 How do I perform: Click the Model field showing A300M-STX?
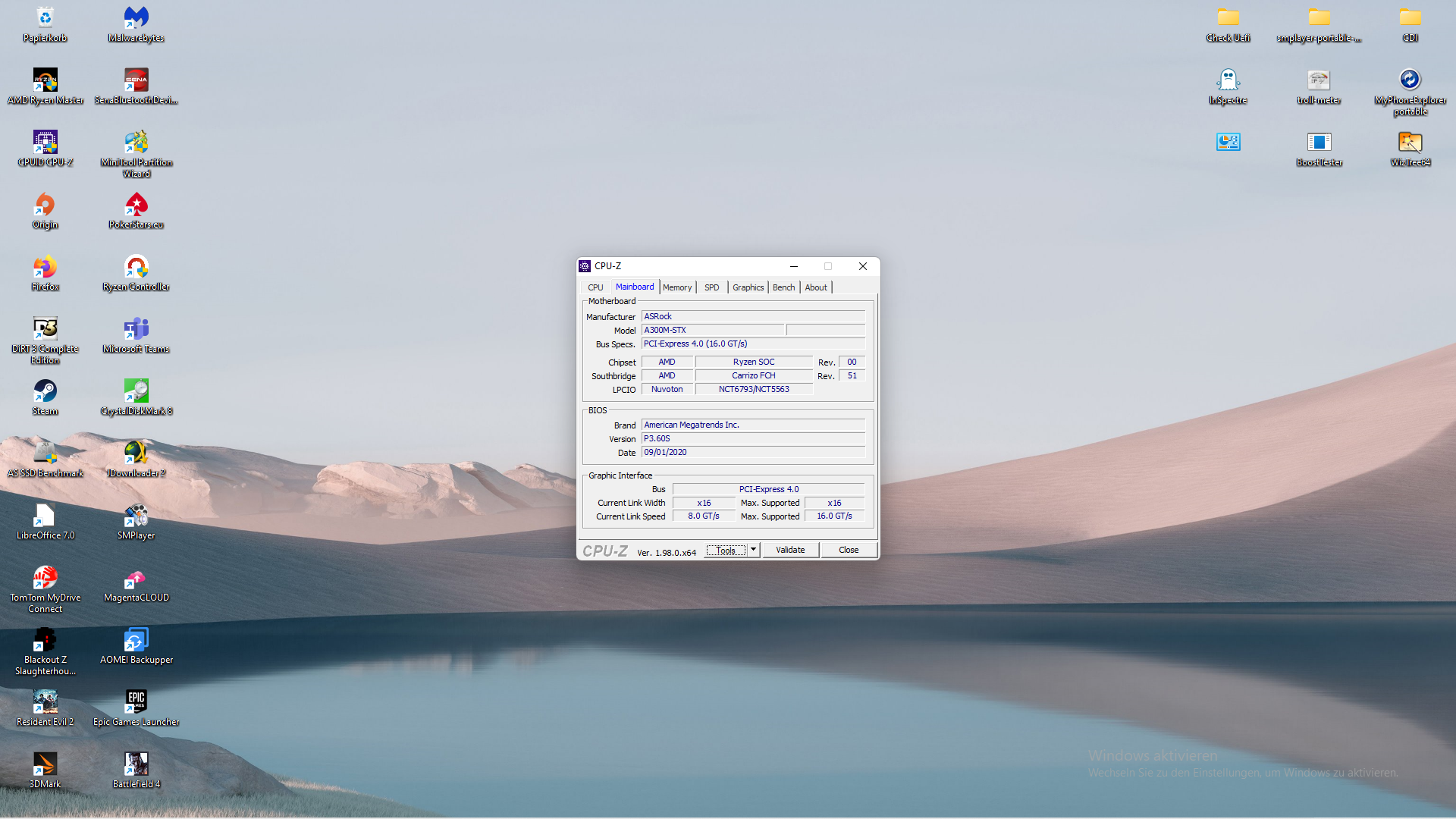[x=713, y=330]
